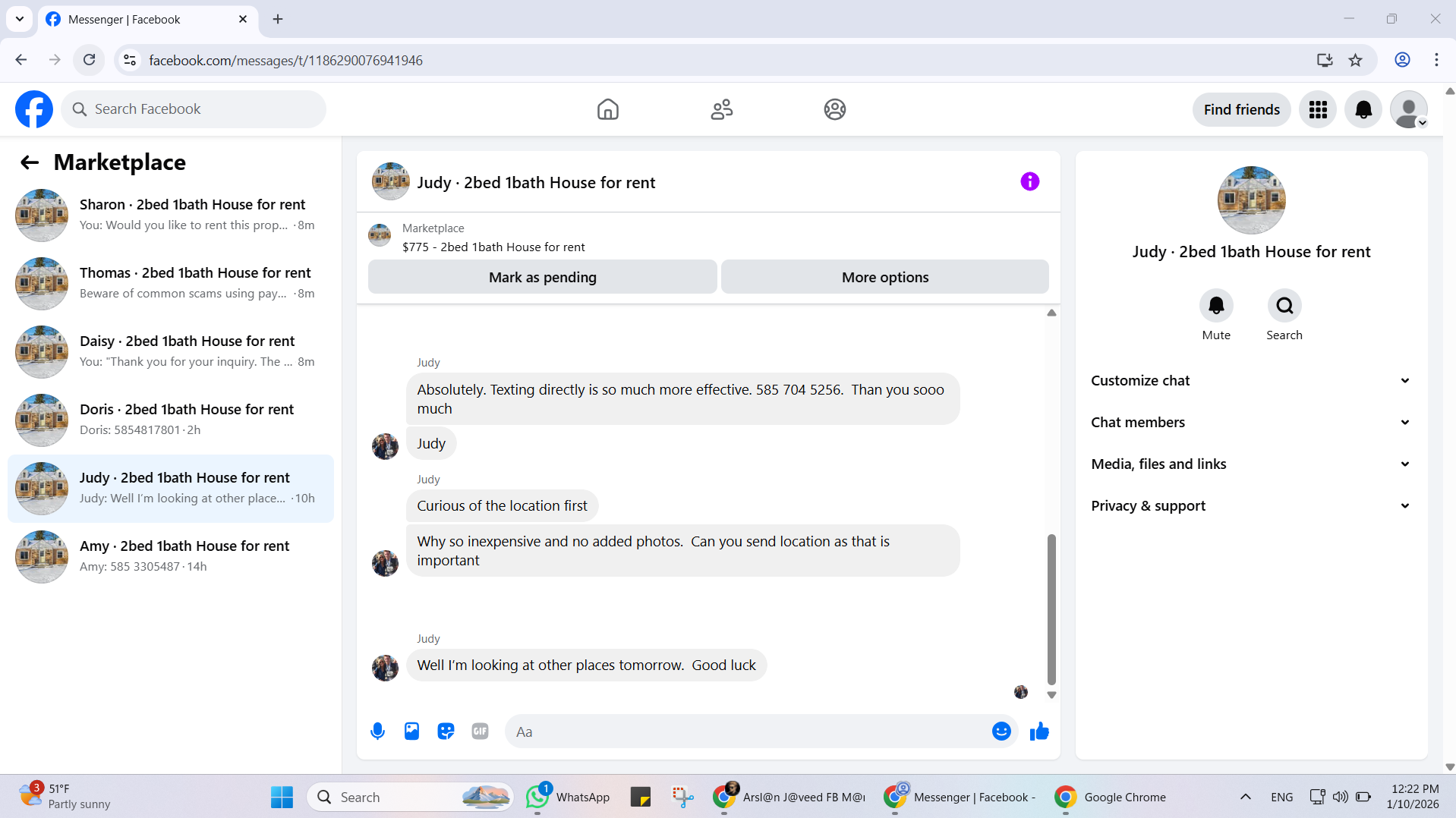1456x818 pixels.
Task: Search in conversation magnifier icon
Action: click(1284, 306)
